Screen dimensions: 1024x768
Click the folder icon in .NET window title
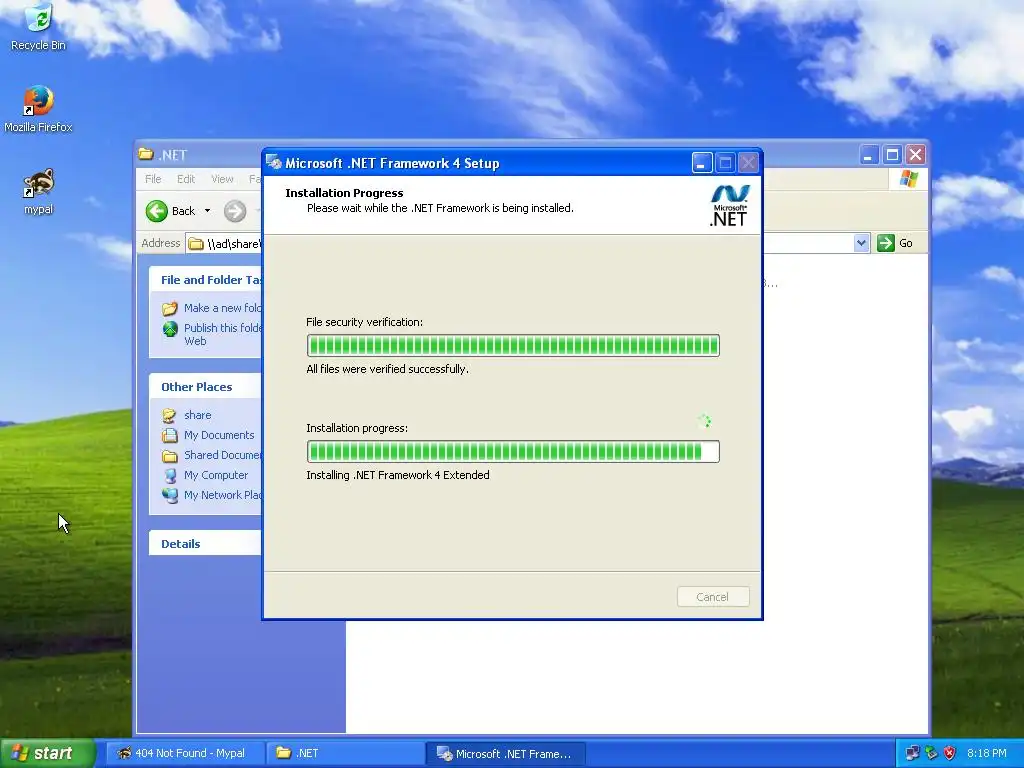(146, 154)
